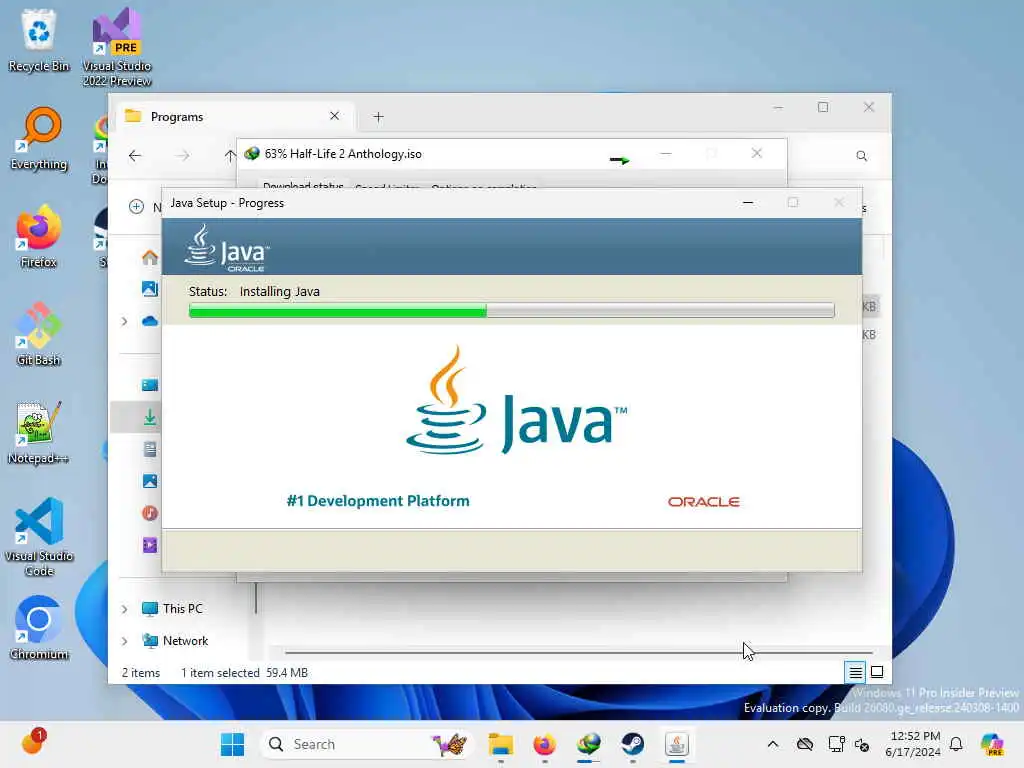The width and height of the screenshot is (1024, 768).
Task: Open File Explorer from the taskbar
Action: coord(501,744)
